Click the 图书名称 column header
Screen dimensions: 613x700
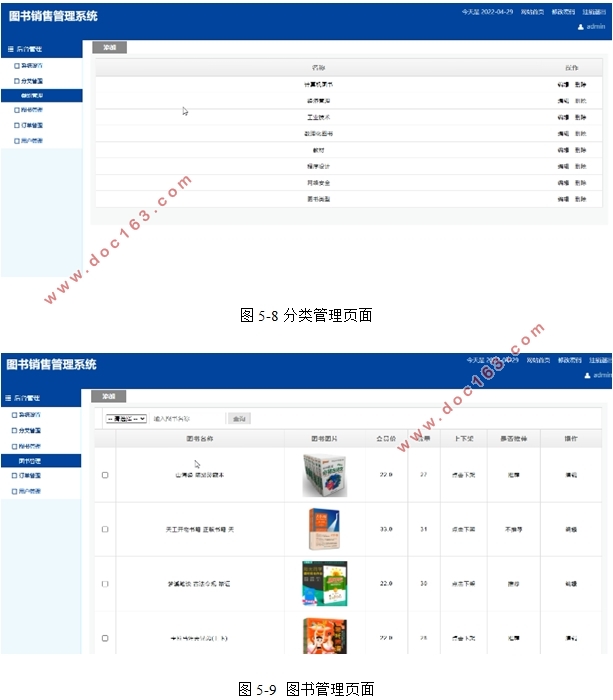200,438
